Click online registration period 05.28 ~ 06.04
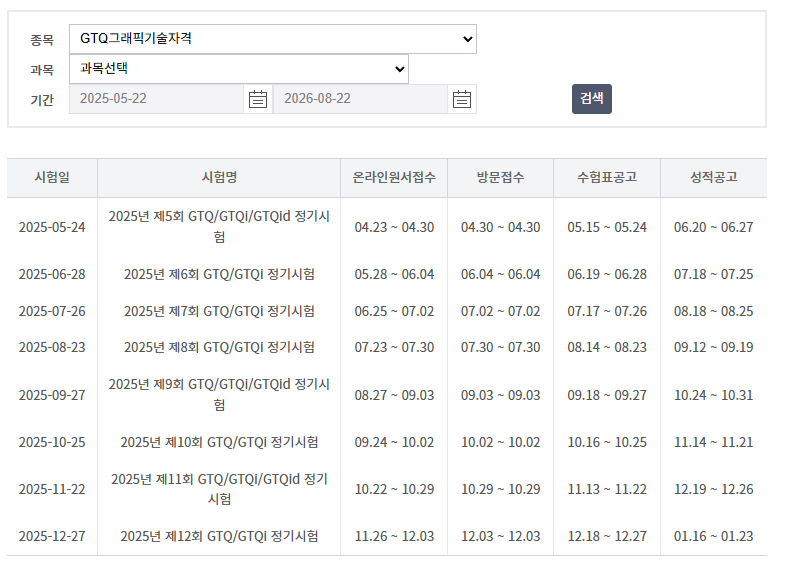The height and width of the screenshot is (572, 789). [394, 274]
